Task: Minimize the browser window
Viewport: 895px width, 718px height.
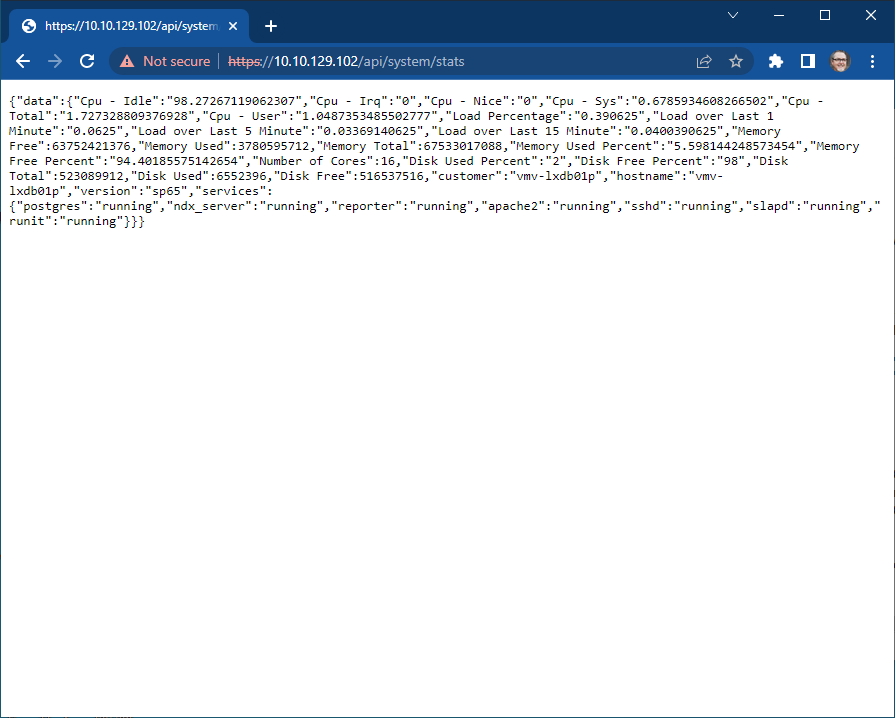Action: 779,15
